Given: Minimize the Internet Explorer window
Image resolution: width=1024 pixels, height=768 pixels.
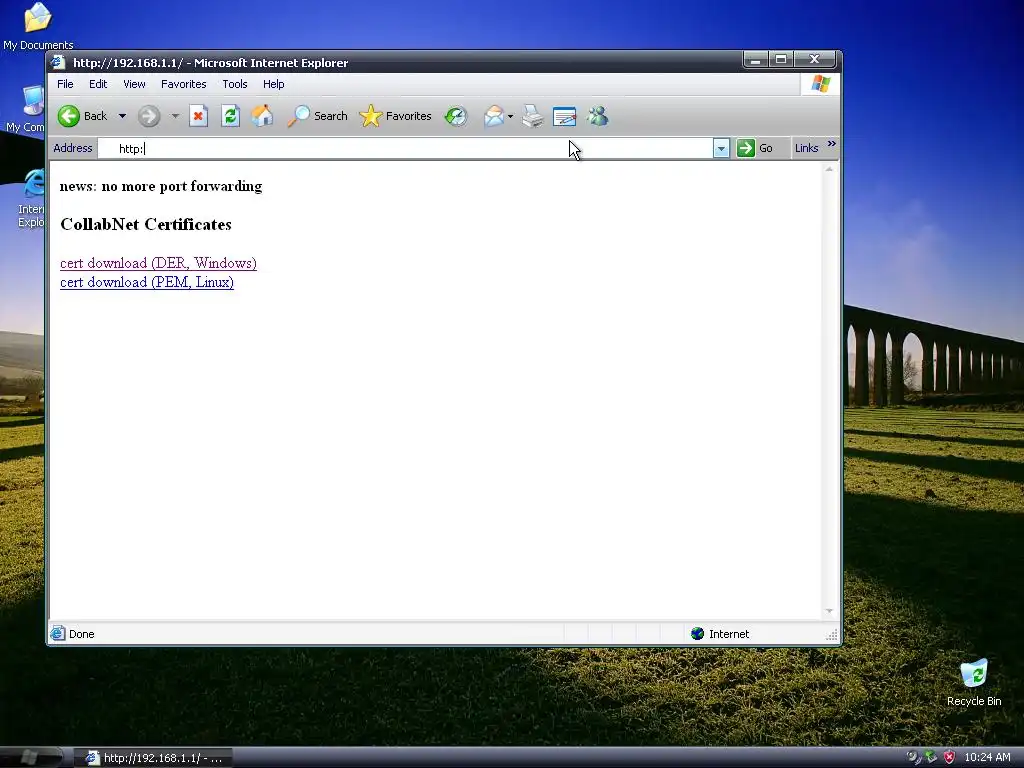Looking at the screenshot, I should tap(756, 60).
